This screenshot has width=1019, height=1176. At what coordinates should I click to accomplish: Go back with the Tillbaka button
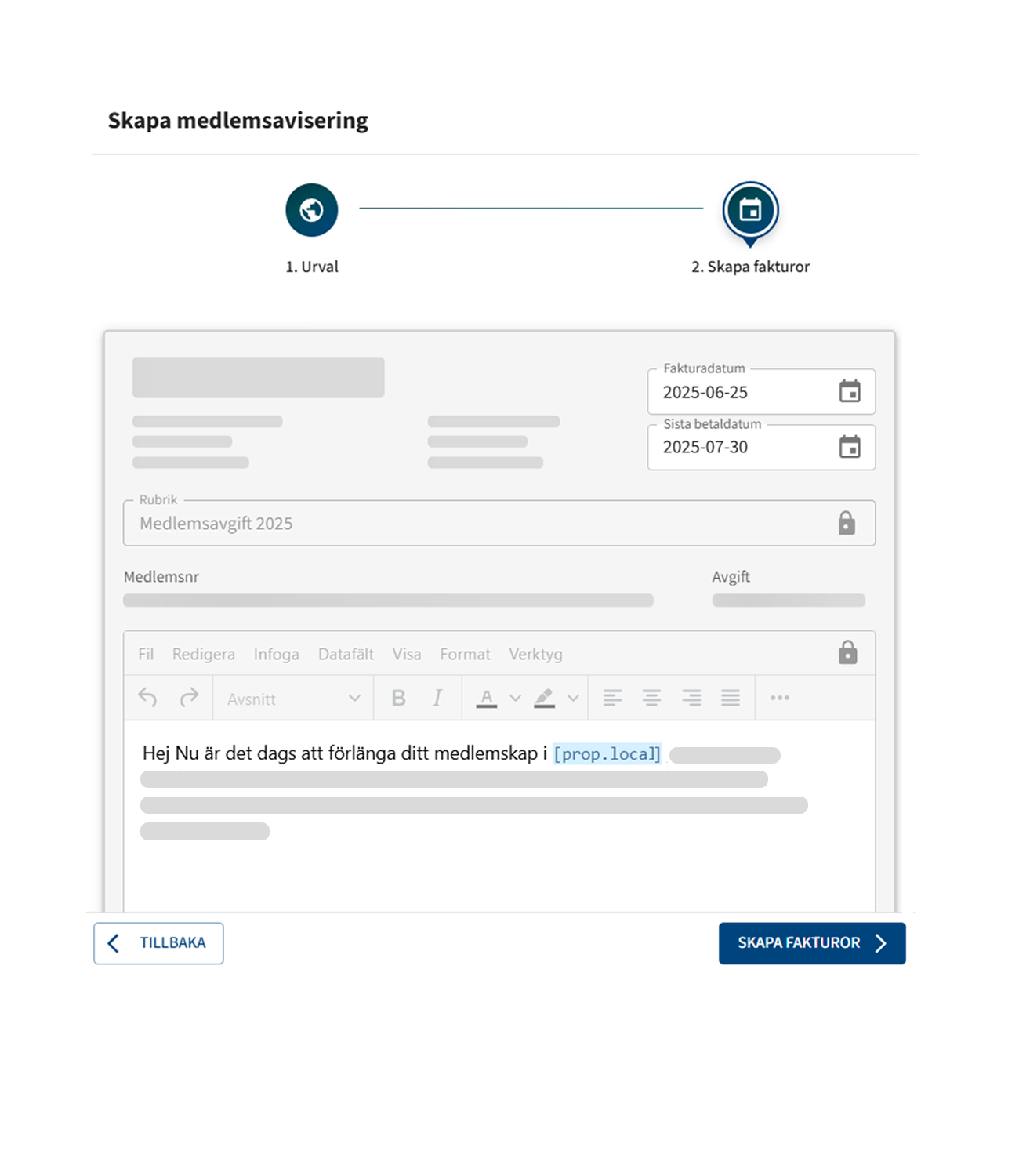point(158,943)
